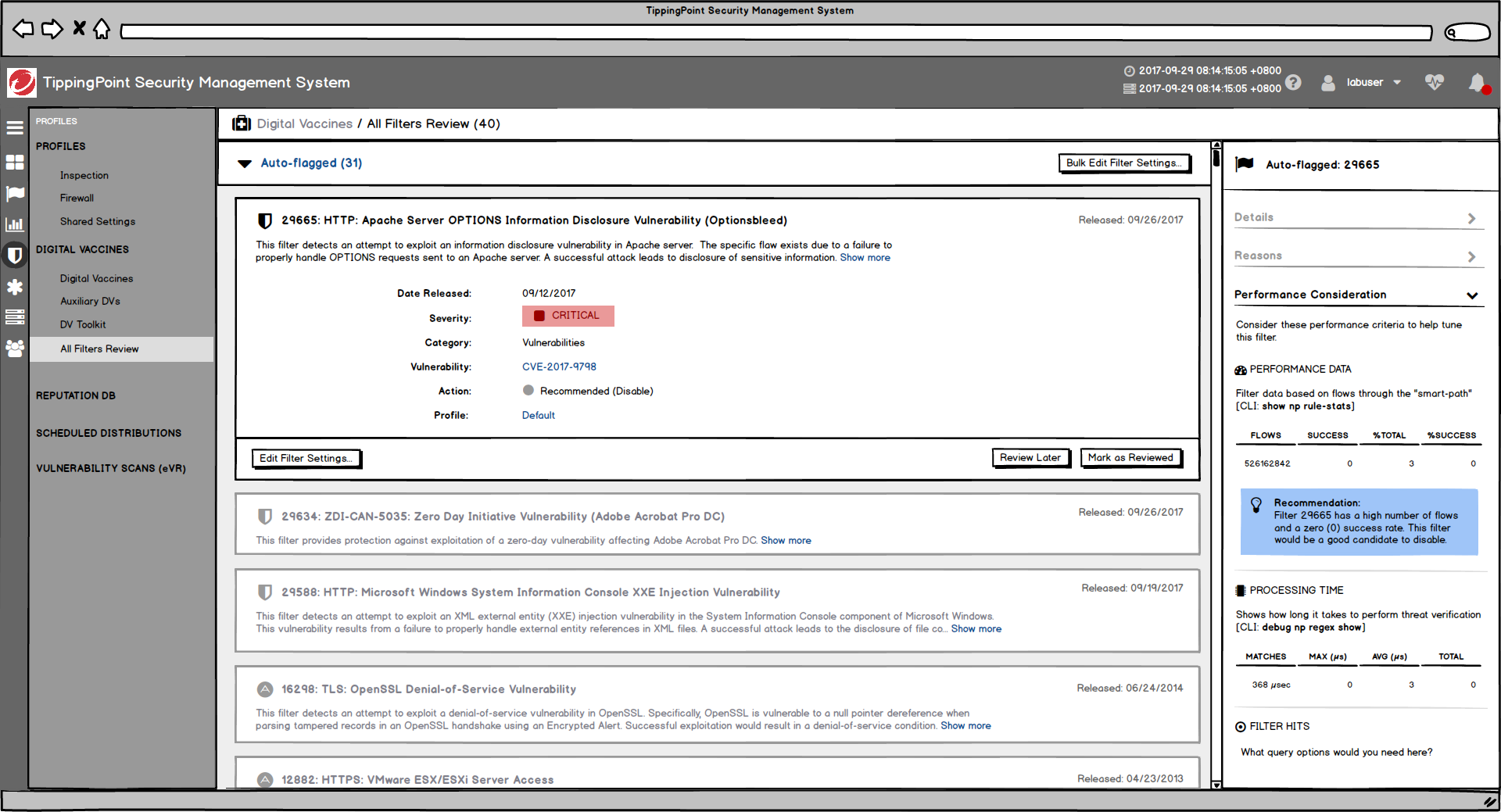This screenshot has height=812, width=1501.
Task: Open SCHEDULED DISTRIBUTIONS section
Action: (109, 434)
